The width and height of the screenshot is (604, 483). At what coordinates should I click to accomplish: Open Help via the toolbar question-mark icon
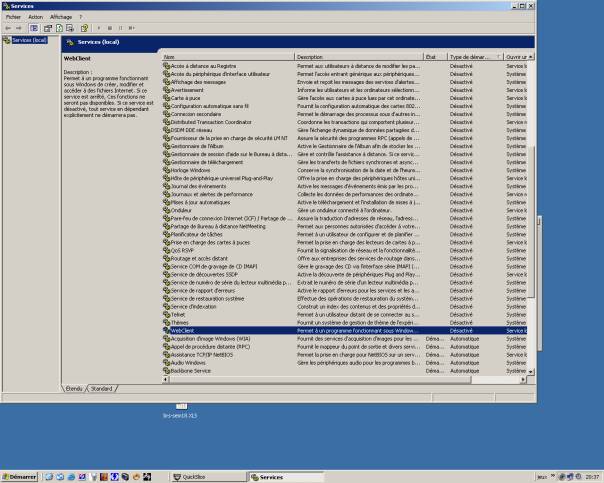pyautogui.click(x=84, y=28)
